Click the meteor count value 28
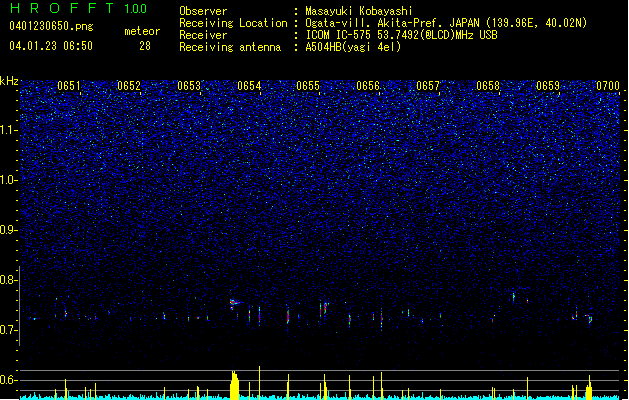Screen dimensions: 629x400 point(145,46)
